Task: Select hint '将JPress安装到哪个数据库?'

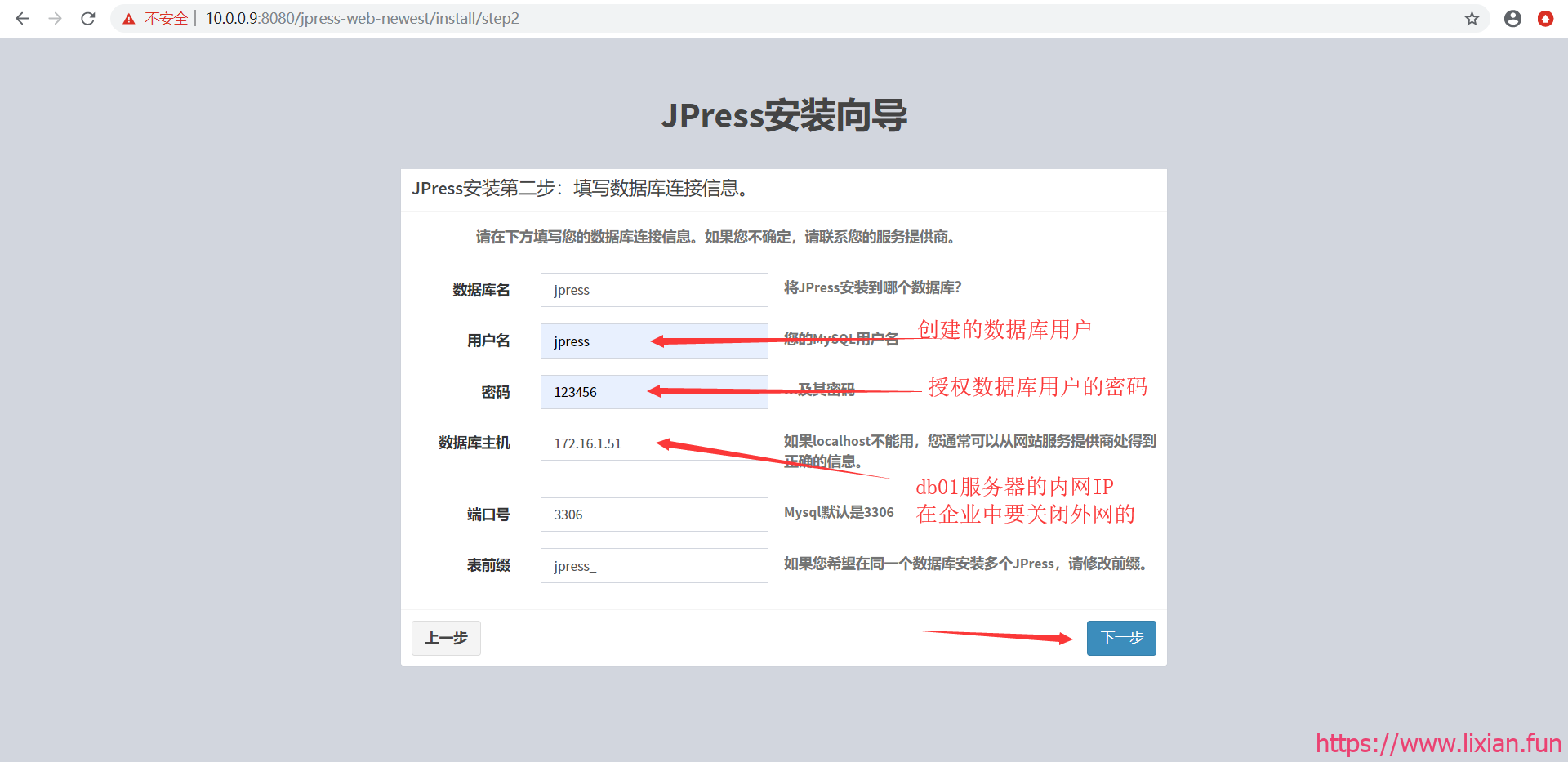Action: [873, 287]
